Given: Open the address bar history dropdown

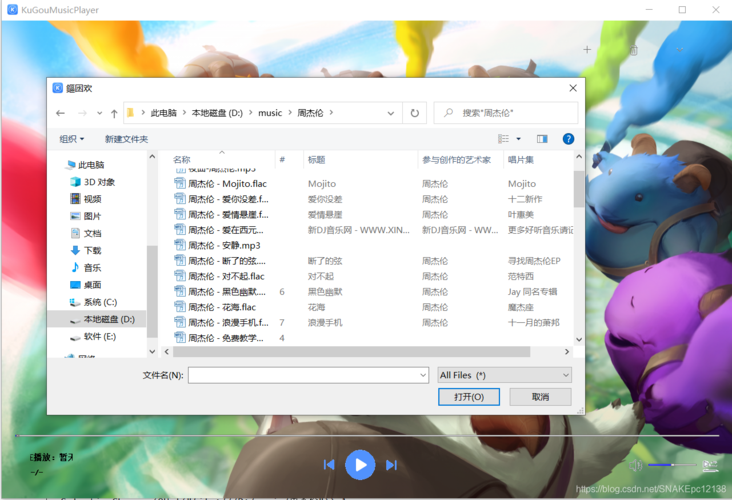Looking at the screenshot, I should (391, 113).
